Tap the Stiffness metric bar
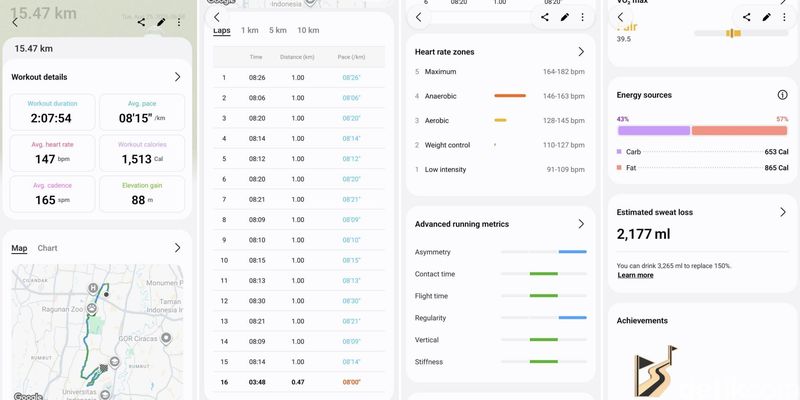The image size is (800, 400). [x=544, y=361]
